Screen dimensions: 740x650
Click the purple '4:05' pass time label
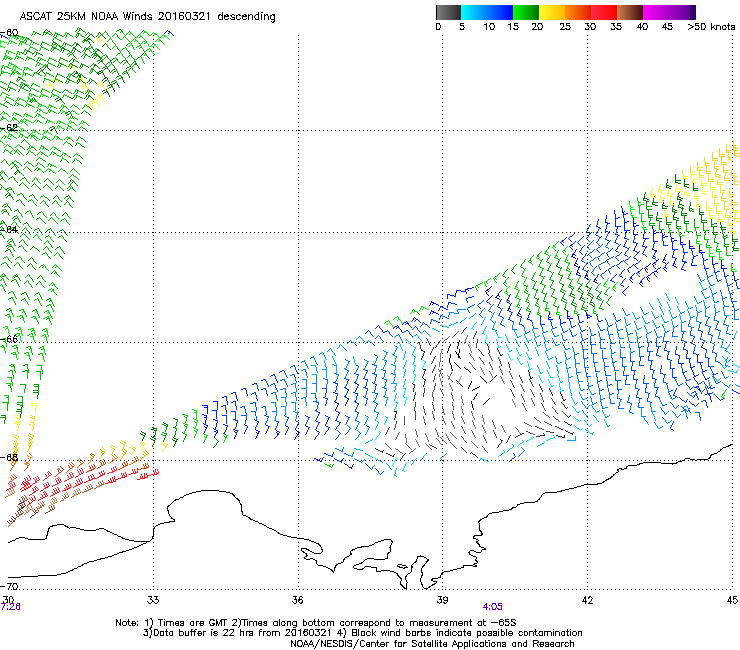point(492,607)
